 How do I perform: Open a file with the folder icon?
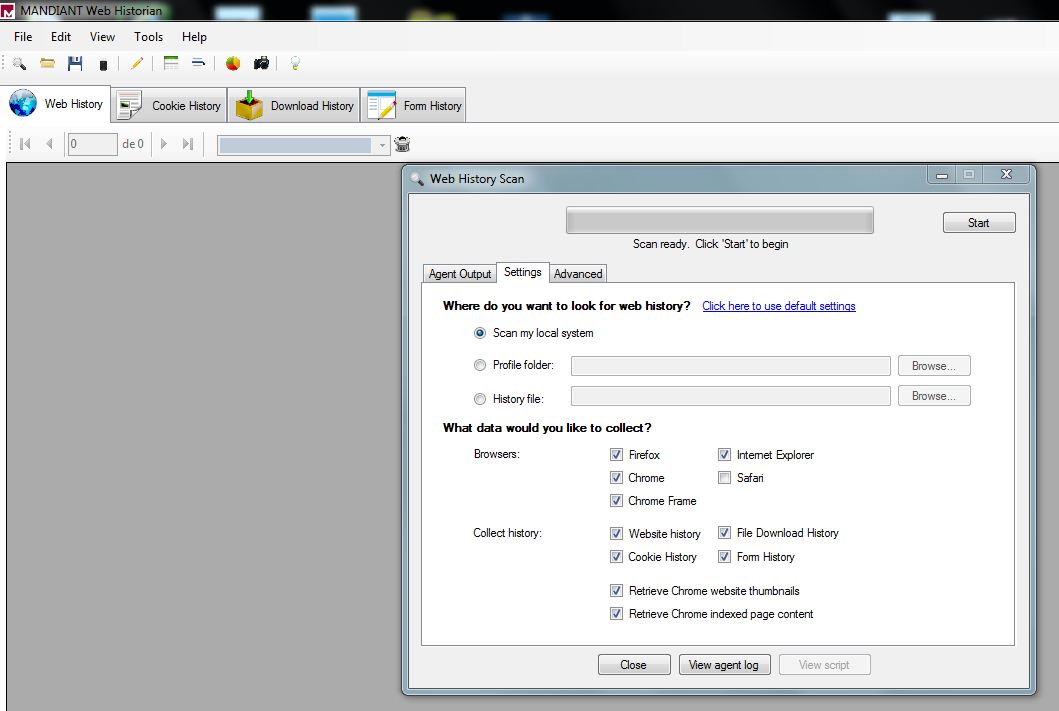click(47, 63)
